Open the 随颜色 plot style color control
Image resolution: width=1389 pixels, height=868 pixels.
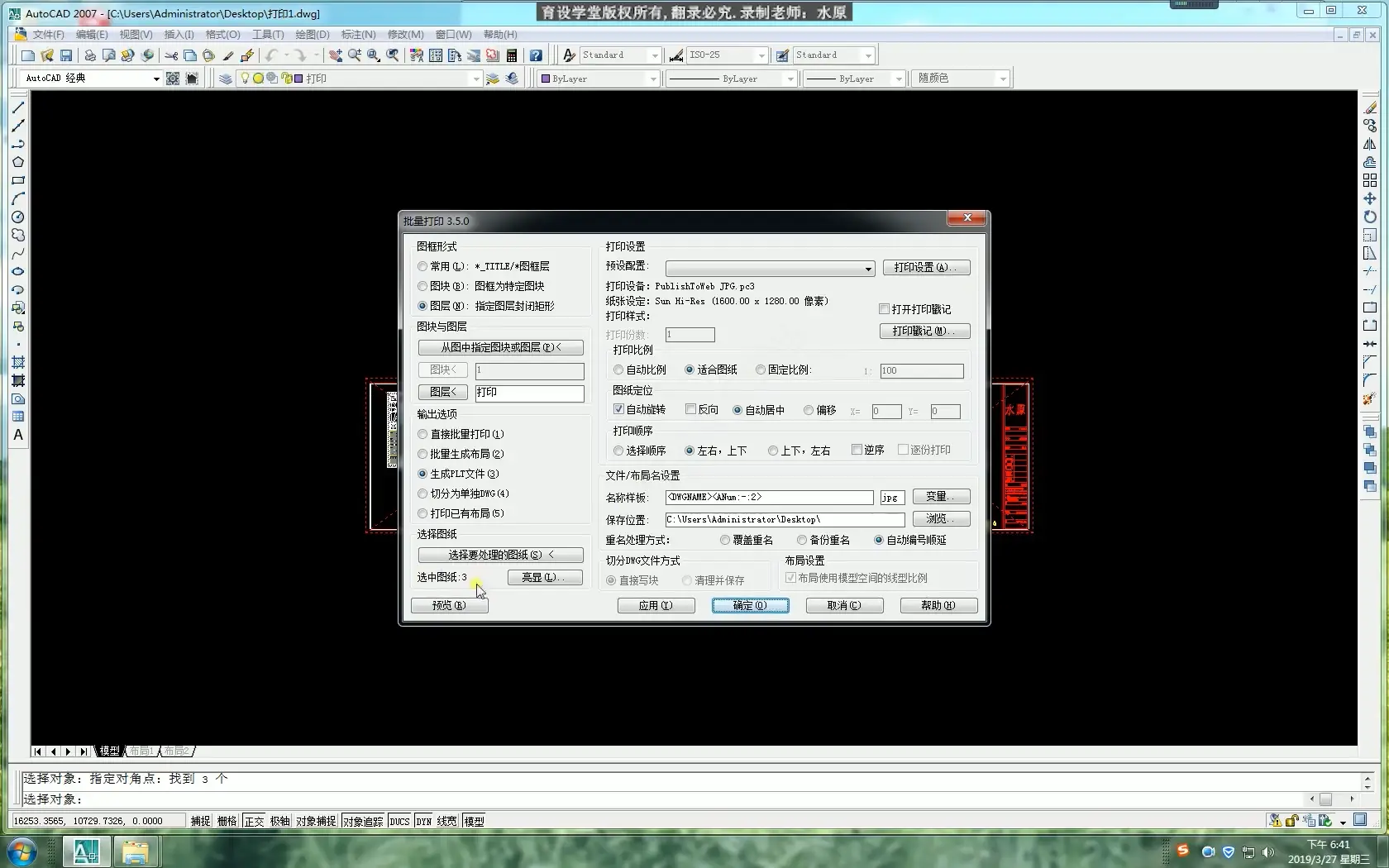(x=1004, y=78)
